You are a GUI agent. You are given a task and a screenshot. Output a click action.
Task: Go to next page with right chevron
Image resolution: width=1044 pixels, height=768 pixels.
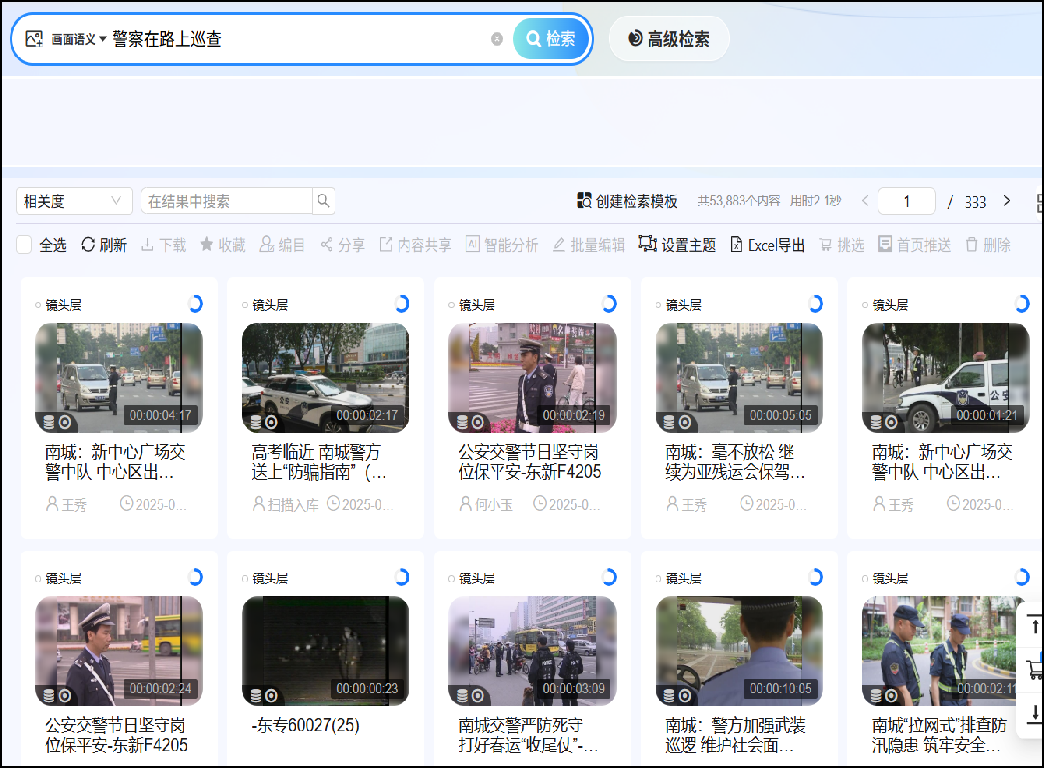pos(1007,200)
